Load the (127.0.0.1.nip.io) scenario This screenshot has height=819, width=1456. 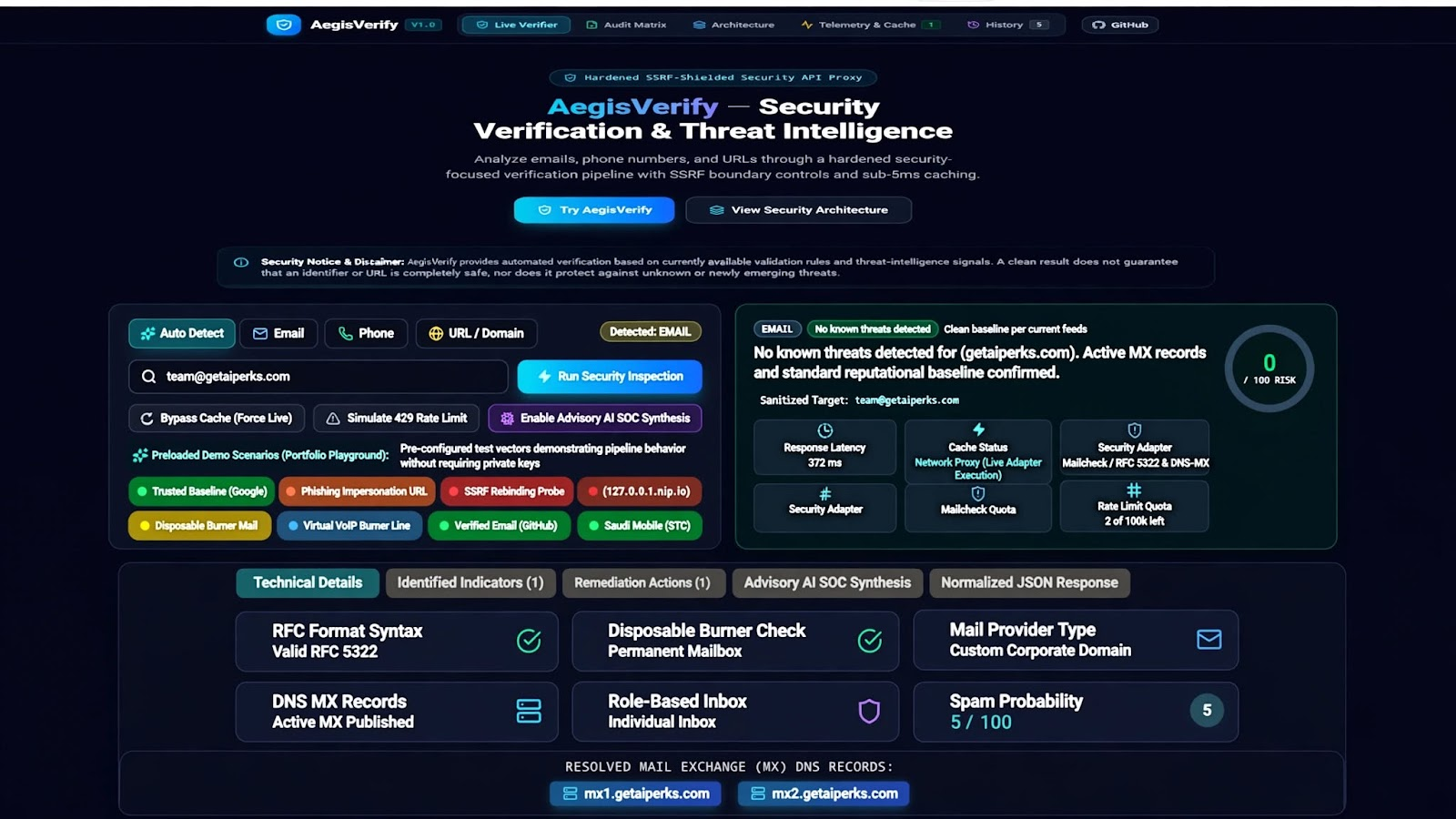tap(640, 491)
